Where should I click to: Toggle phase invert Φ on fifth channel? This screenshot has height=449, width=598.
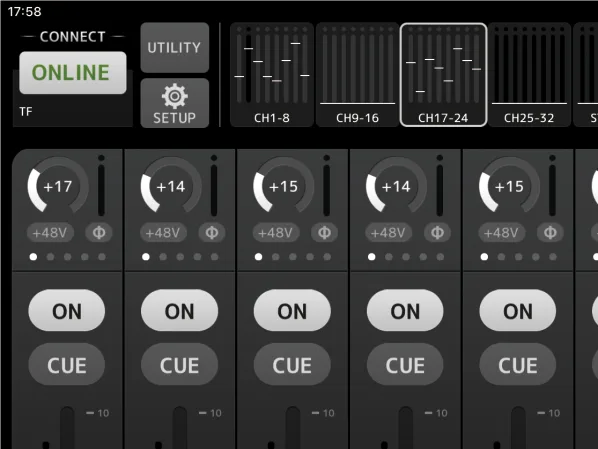pyautogui.click(x=550, y=233)
